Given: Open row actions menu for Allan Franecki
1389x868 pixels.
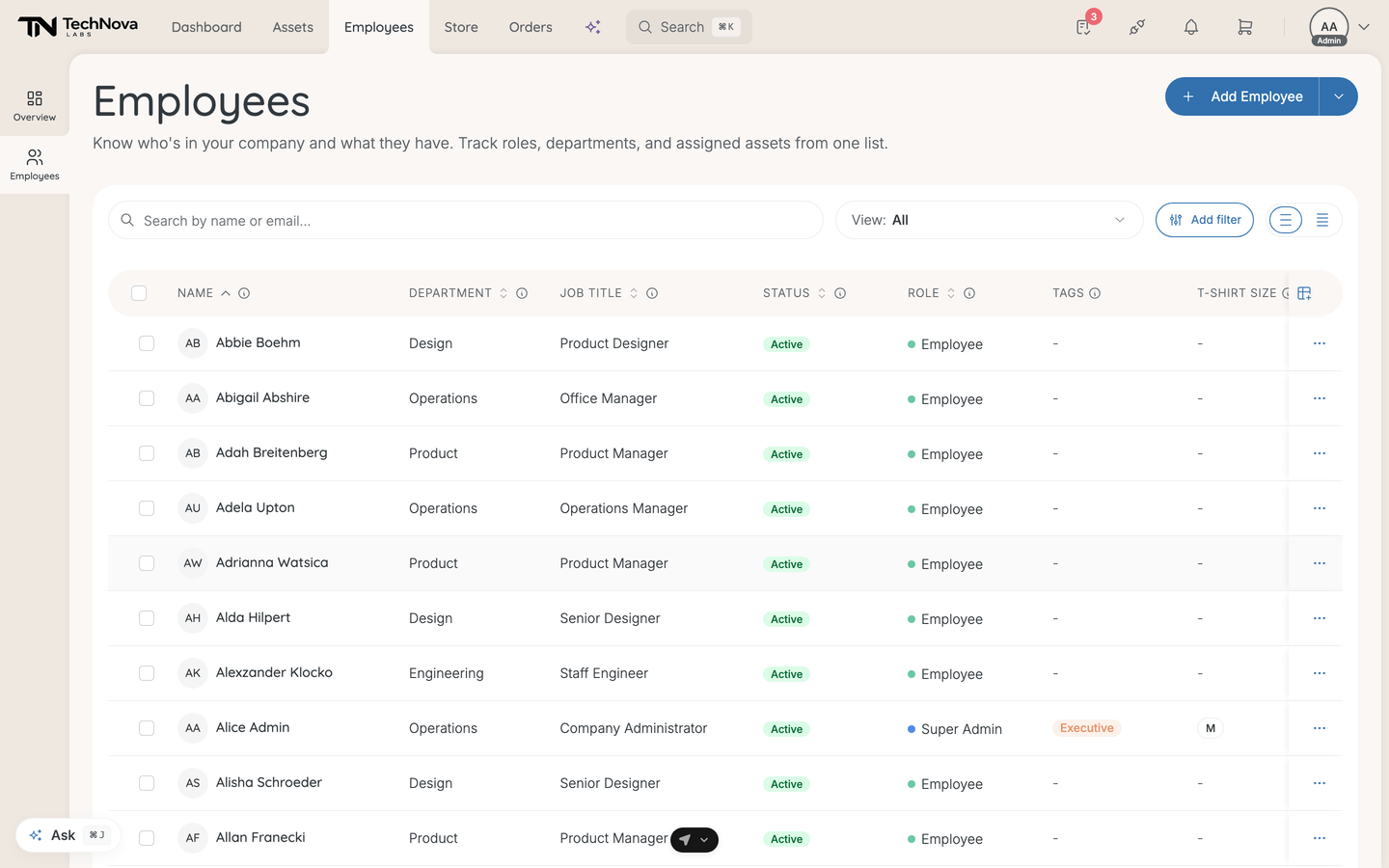Looking at the screenshot, I should [x=1320, y=838].
